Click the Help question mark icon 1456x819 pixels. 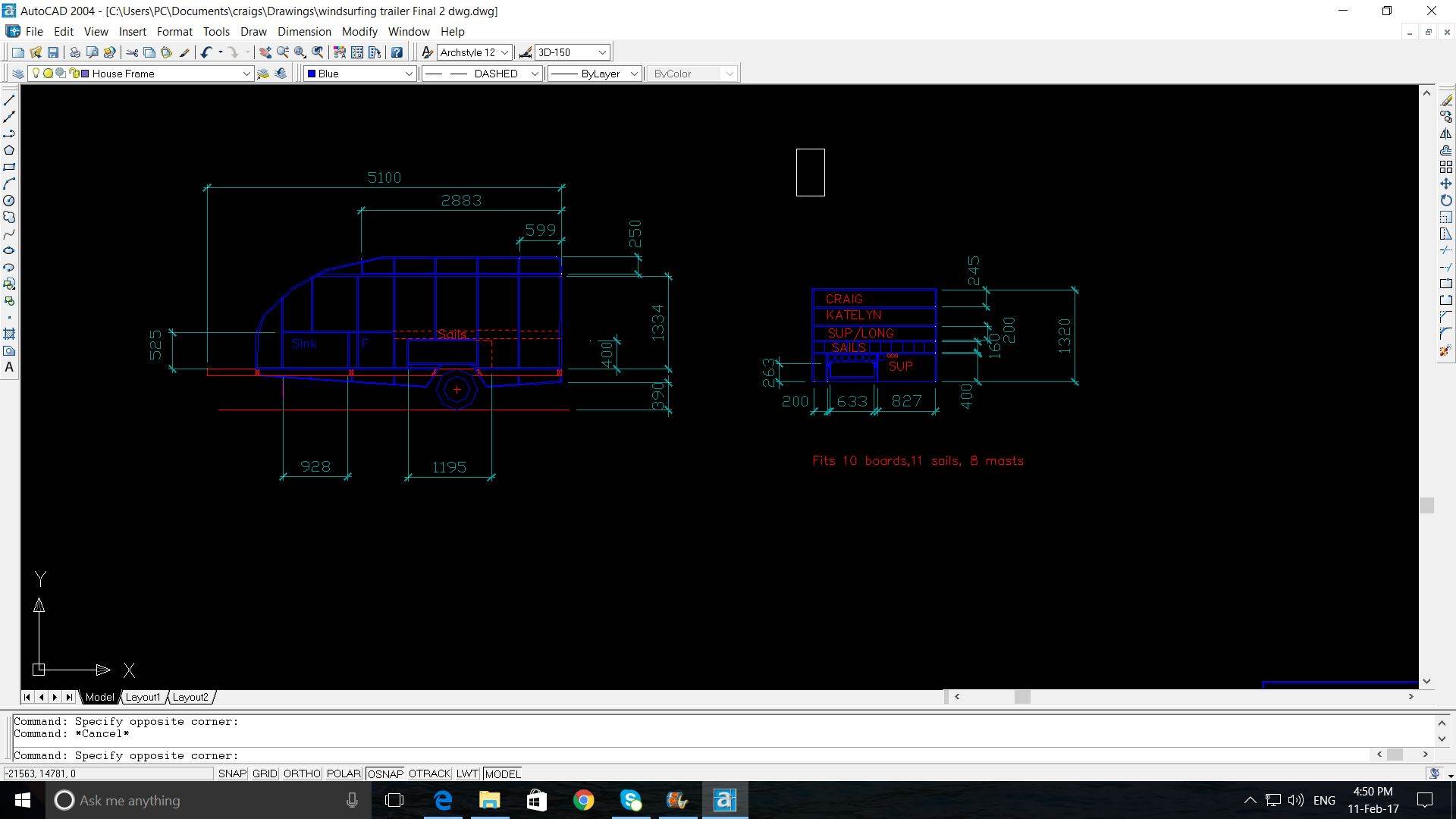click(x=397, y=52)
